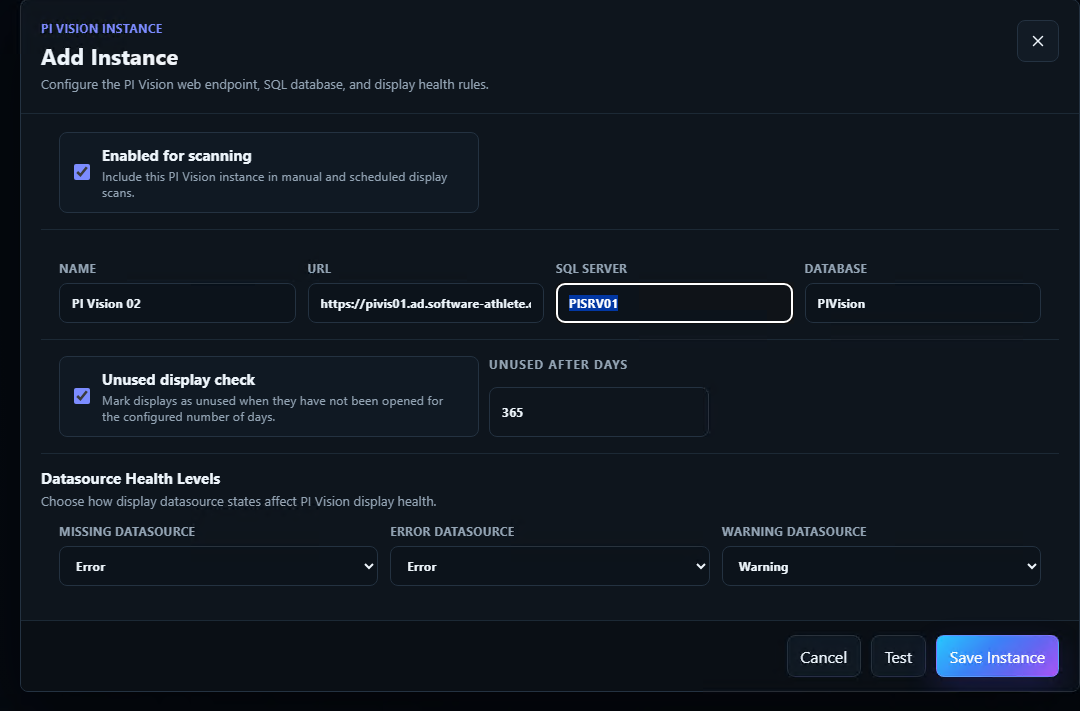Click the WARNING DATASOURCE label

tap(793, 532)
